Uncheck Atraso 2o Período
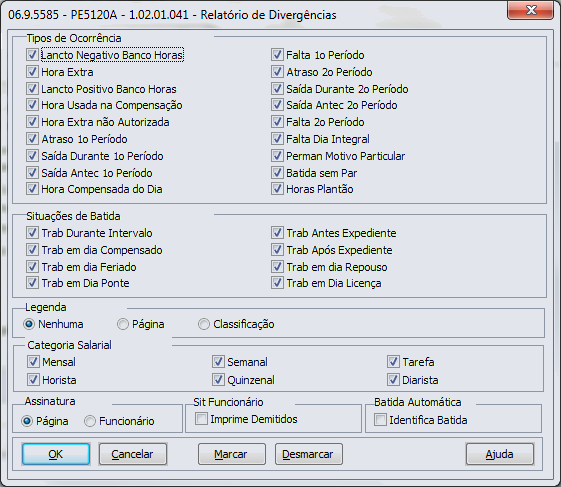 (277, 72)
